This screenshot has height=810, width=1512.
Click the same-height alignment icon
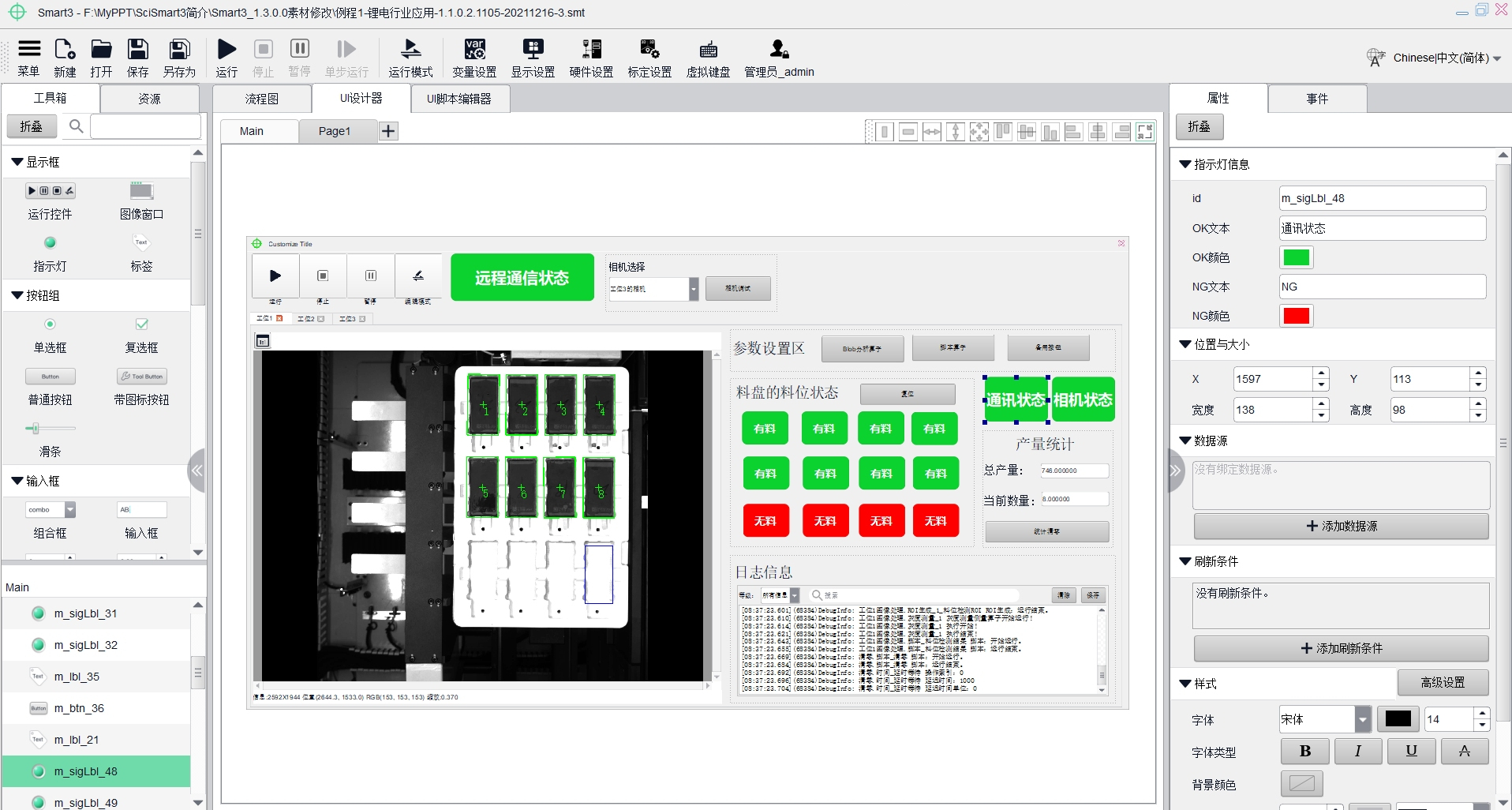[x=908, y=132]
